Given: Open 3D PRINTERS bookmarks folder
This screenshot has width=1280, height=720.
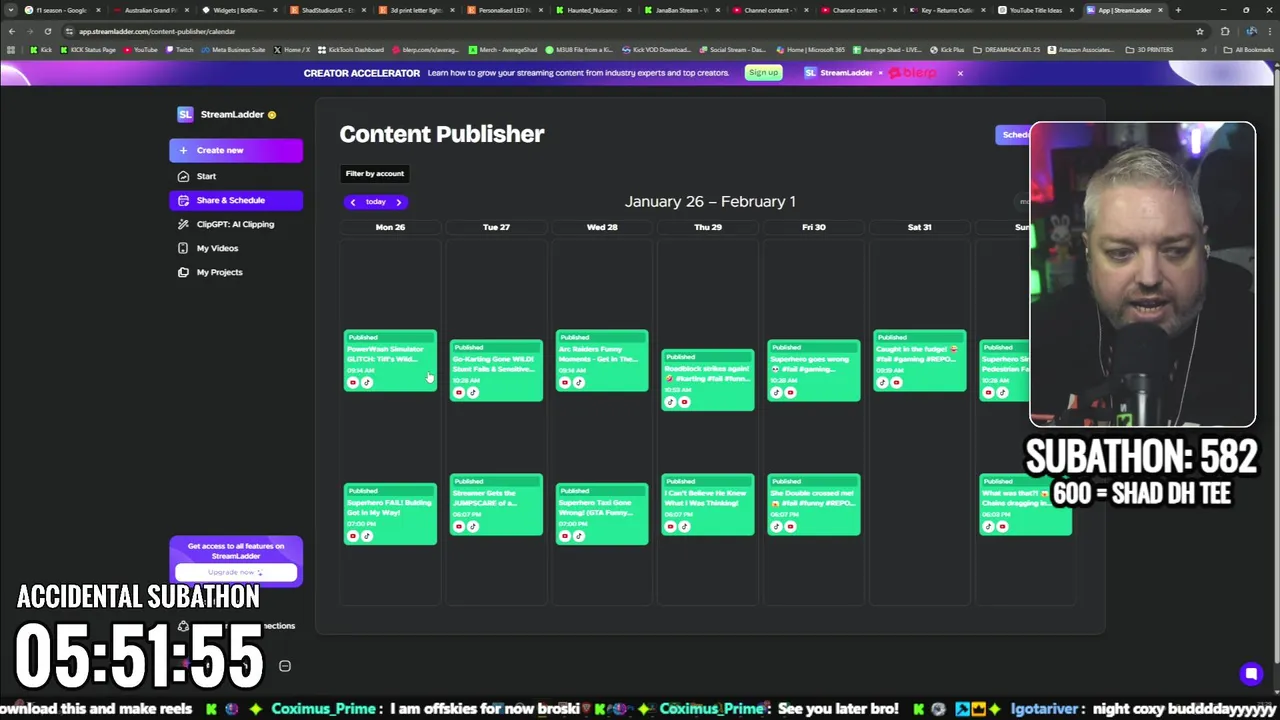Looking at the screenshot, I should pos(1151,50).
